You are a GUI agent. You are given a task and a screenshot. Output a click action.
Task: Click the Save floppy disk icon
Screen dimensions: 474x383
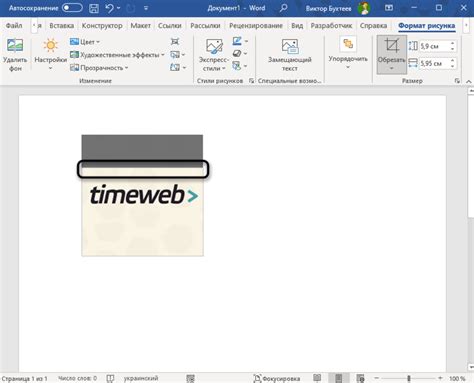[94, 8]
